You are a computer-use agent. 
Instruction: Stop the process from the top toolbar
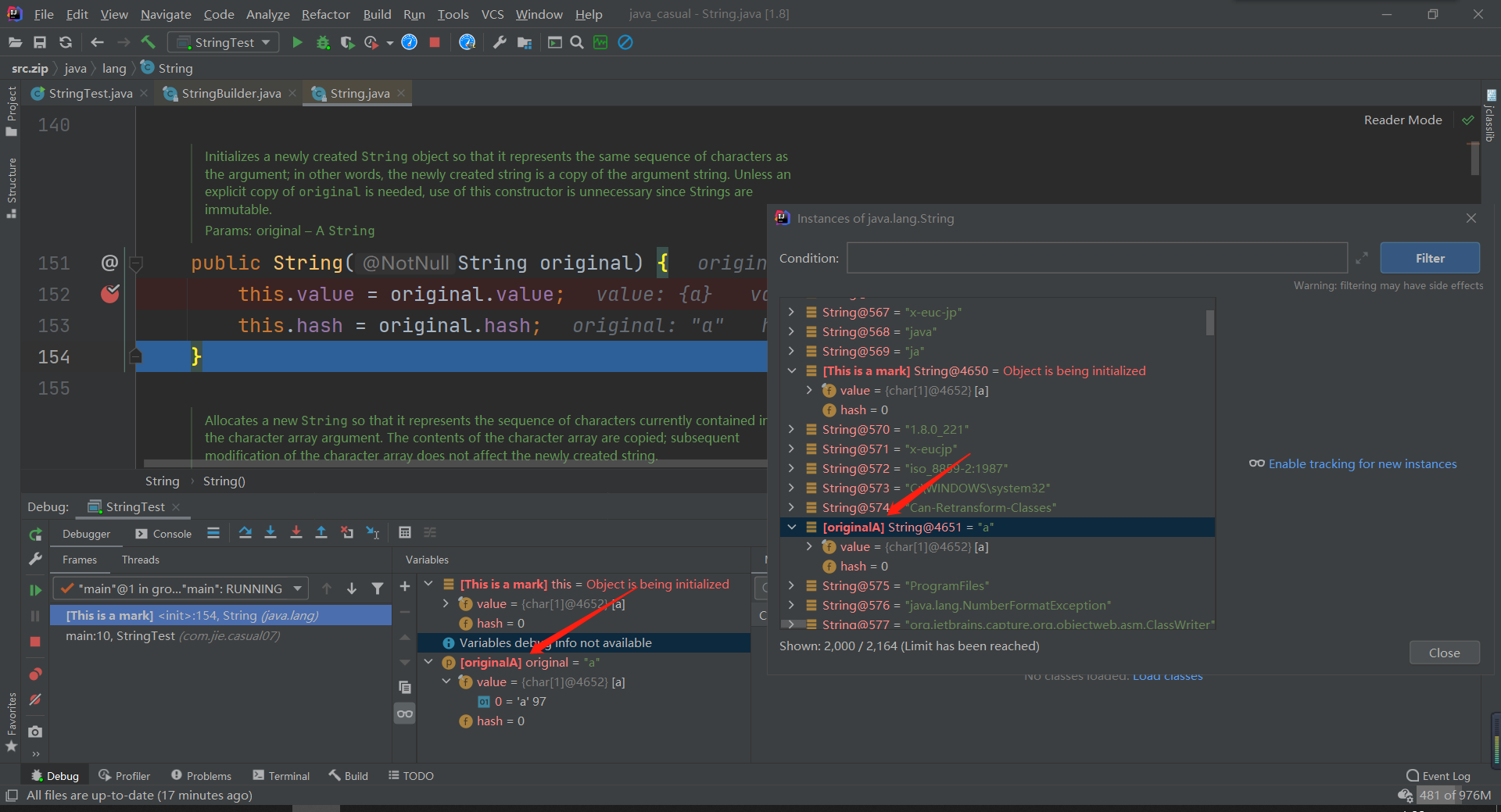pos(435,42)
